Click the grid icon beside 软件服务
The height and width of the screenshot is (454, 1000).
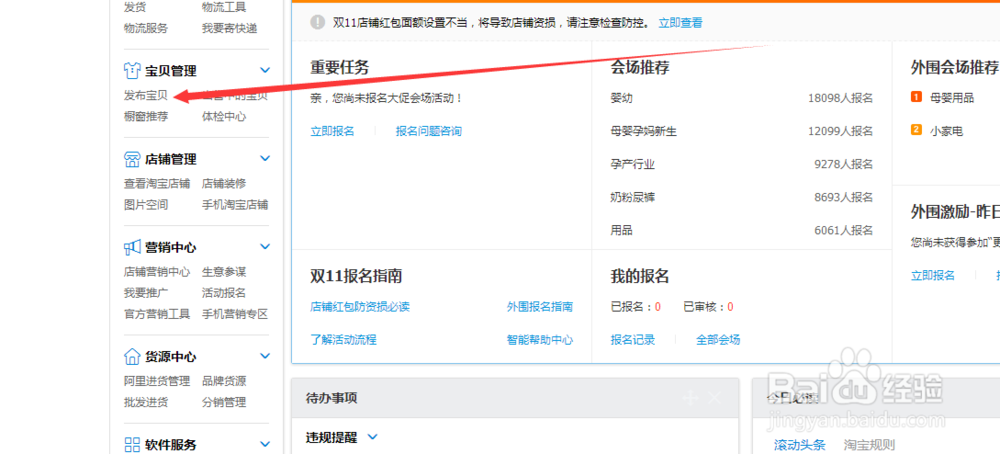[132, 444]
